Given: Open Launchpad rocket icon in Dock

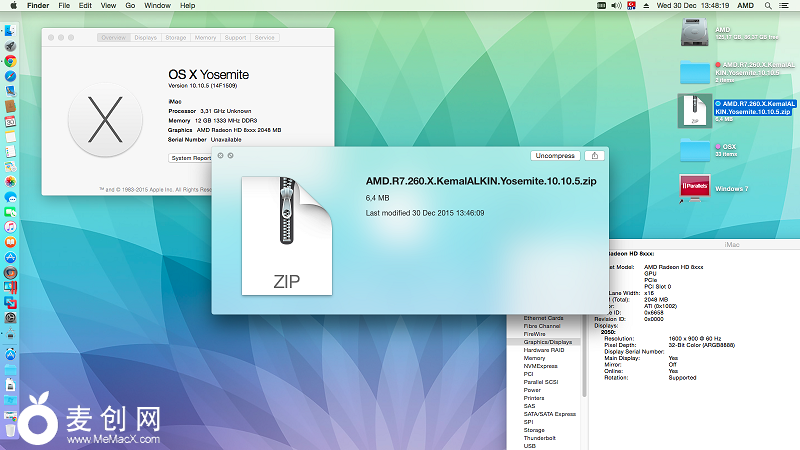Looking at the screenshot, I should [10, 46].
